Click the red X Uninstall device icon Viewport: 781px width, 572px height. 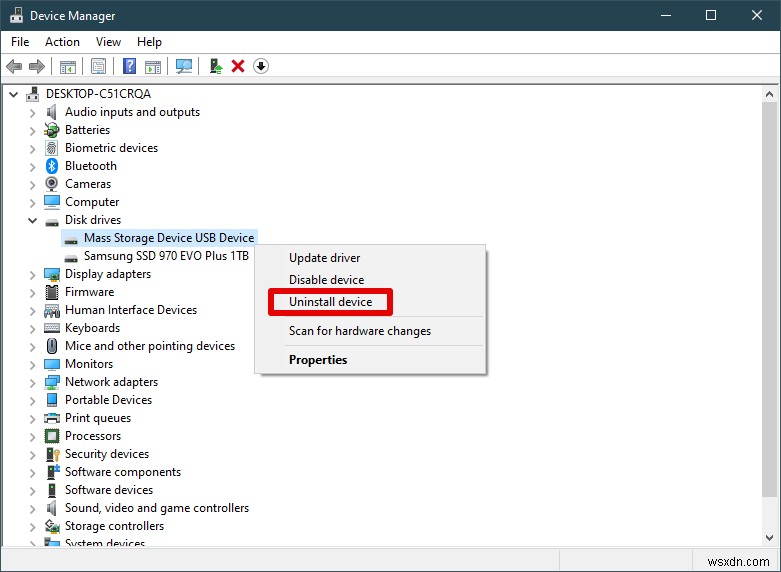pyautogui.click(x=238, y=66)
